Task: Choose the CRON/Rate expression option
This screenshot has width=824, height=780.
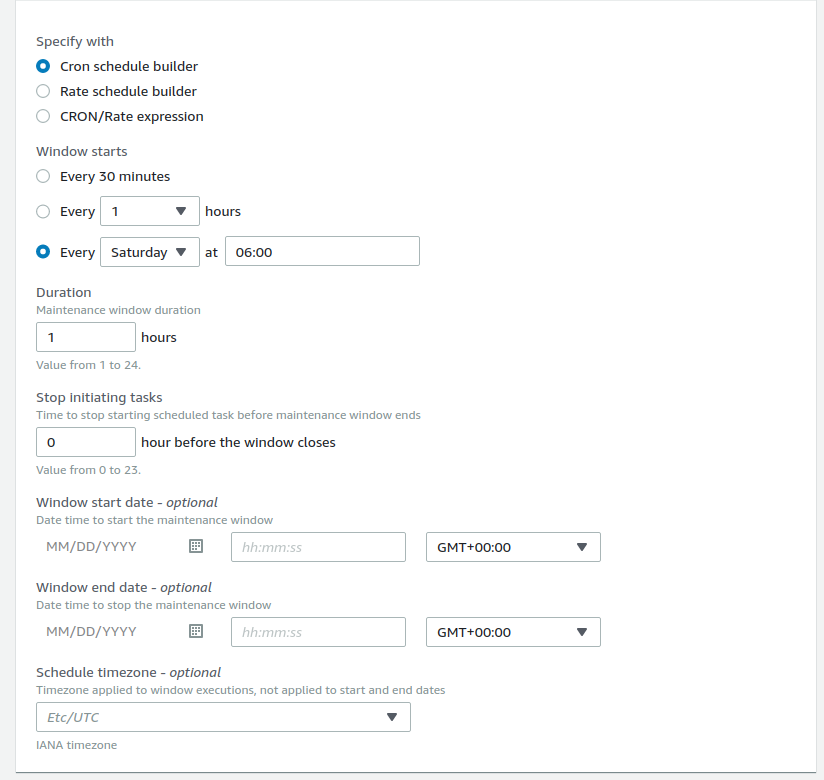Action: point(43,117)
